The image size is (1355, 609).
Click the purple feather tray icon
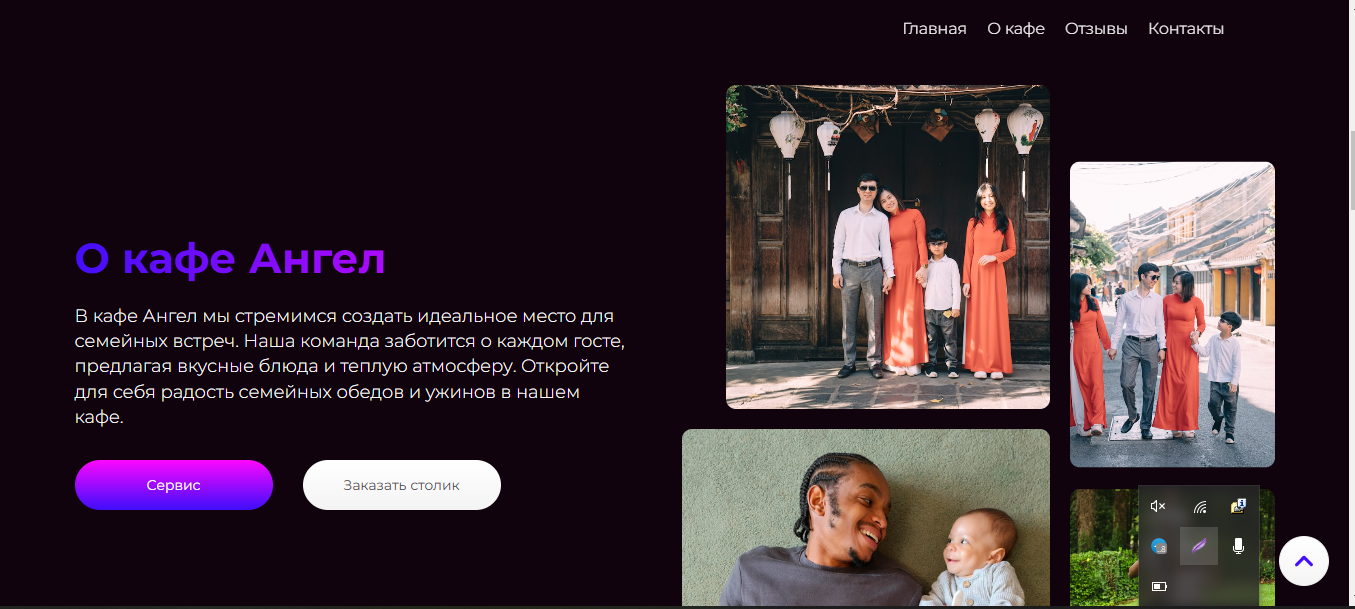1199,546
